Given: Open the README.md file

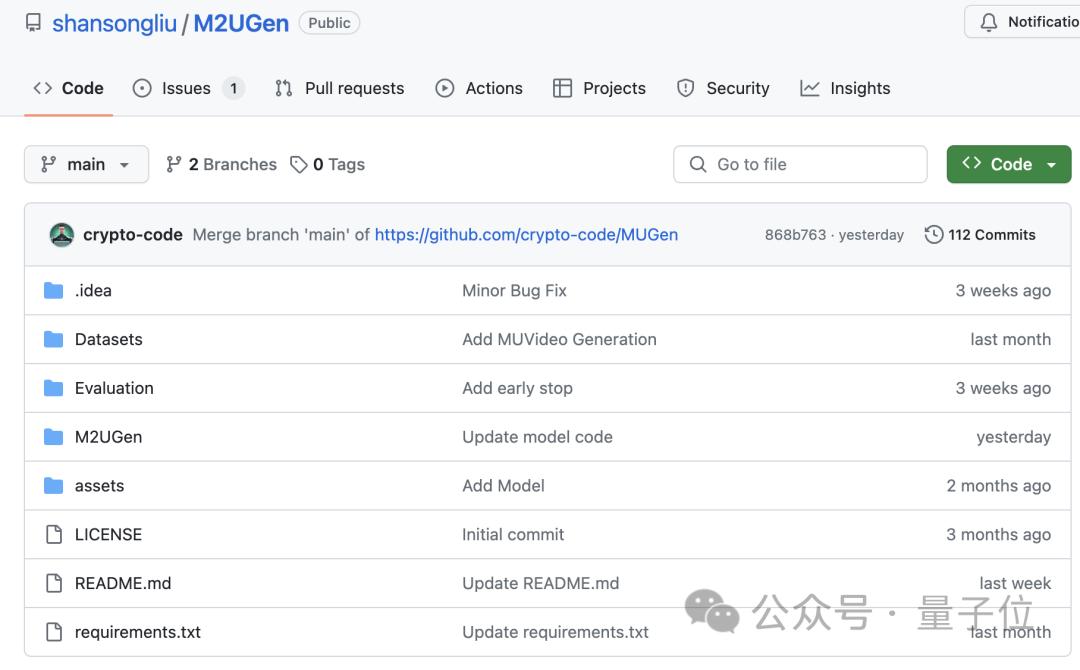Looking at the screenshot, I should 123,584.
